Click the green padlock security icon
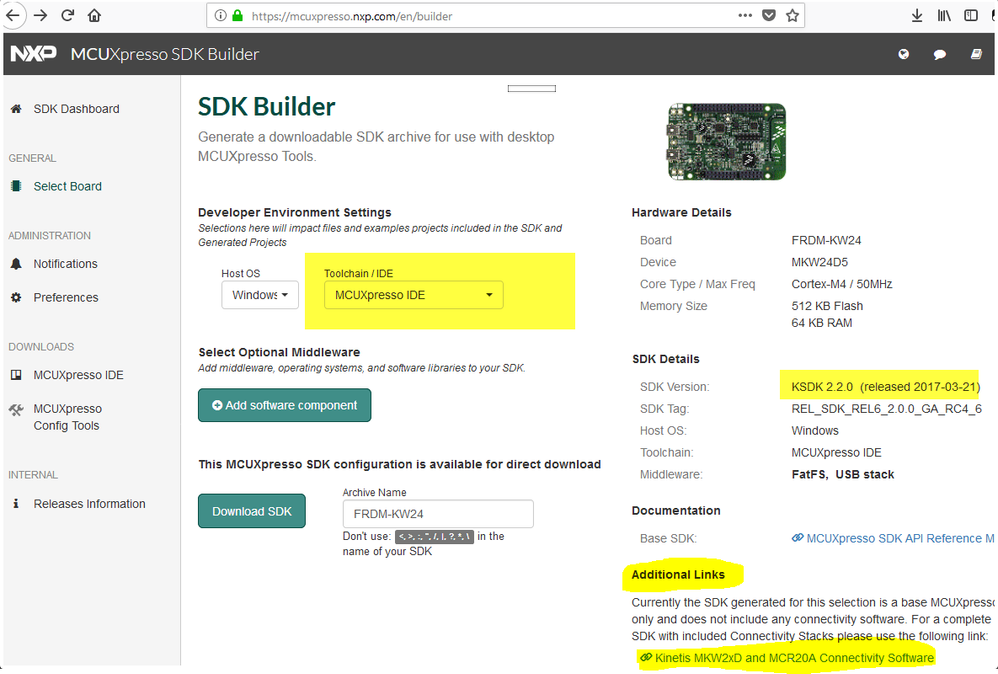The width and height of the screenshot is (998, 674). coord(237,16)
